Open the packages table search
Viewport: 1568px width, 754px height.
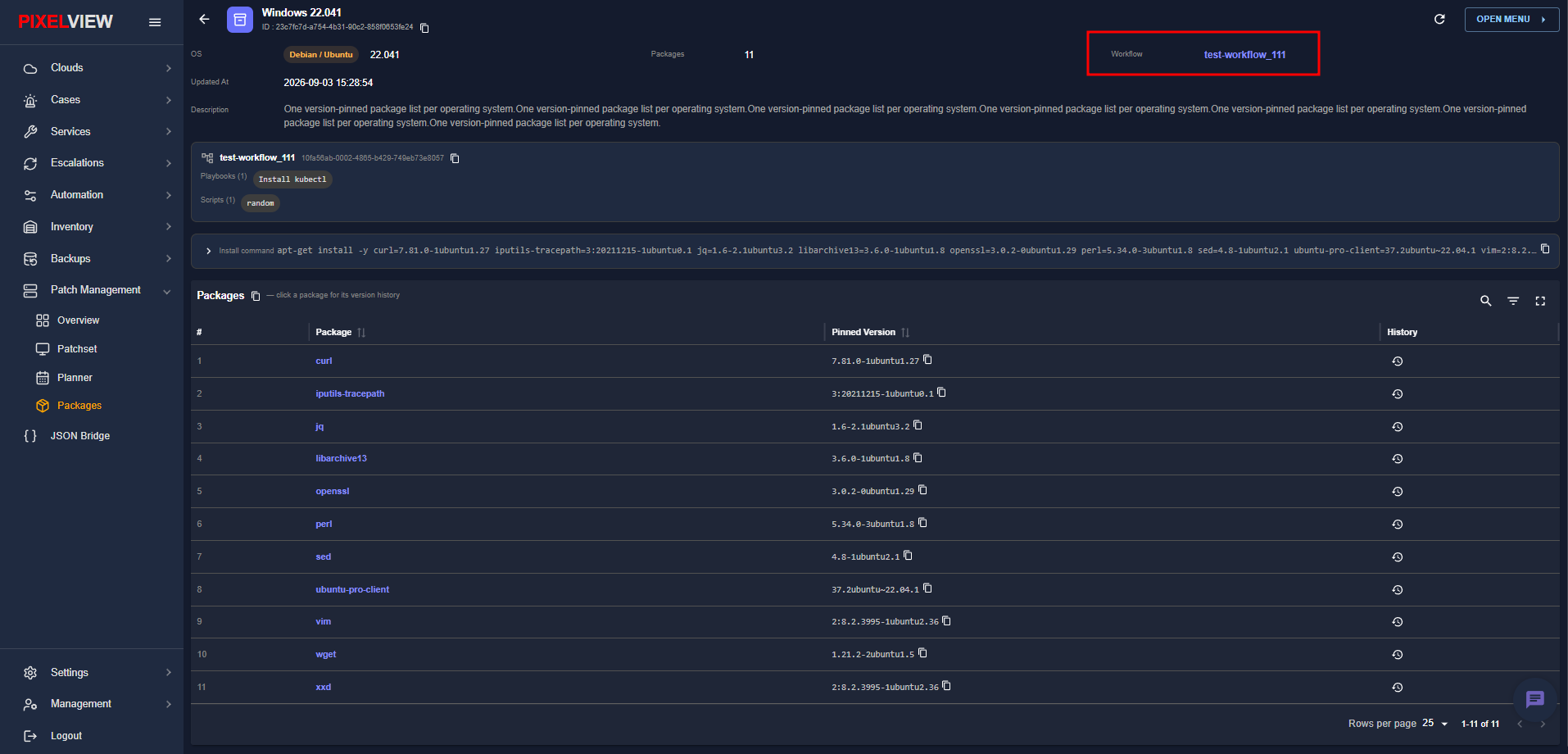[x=1485, y=301]
